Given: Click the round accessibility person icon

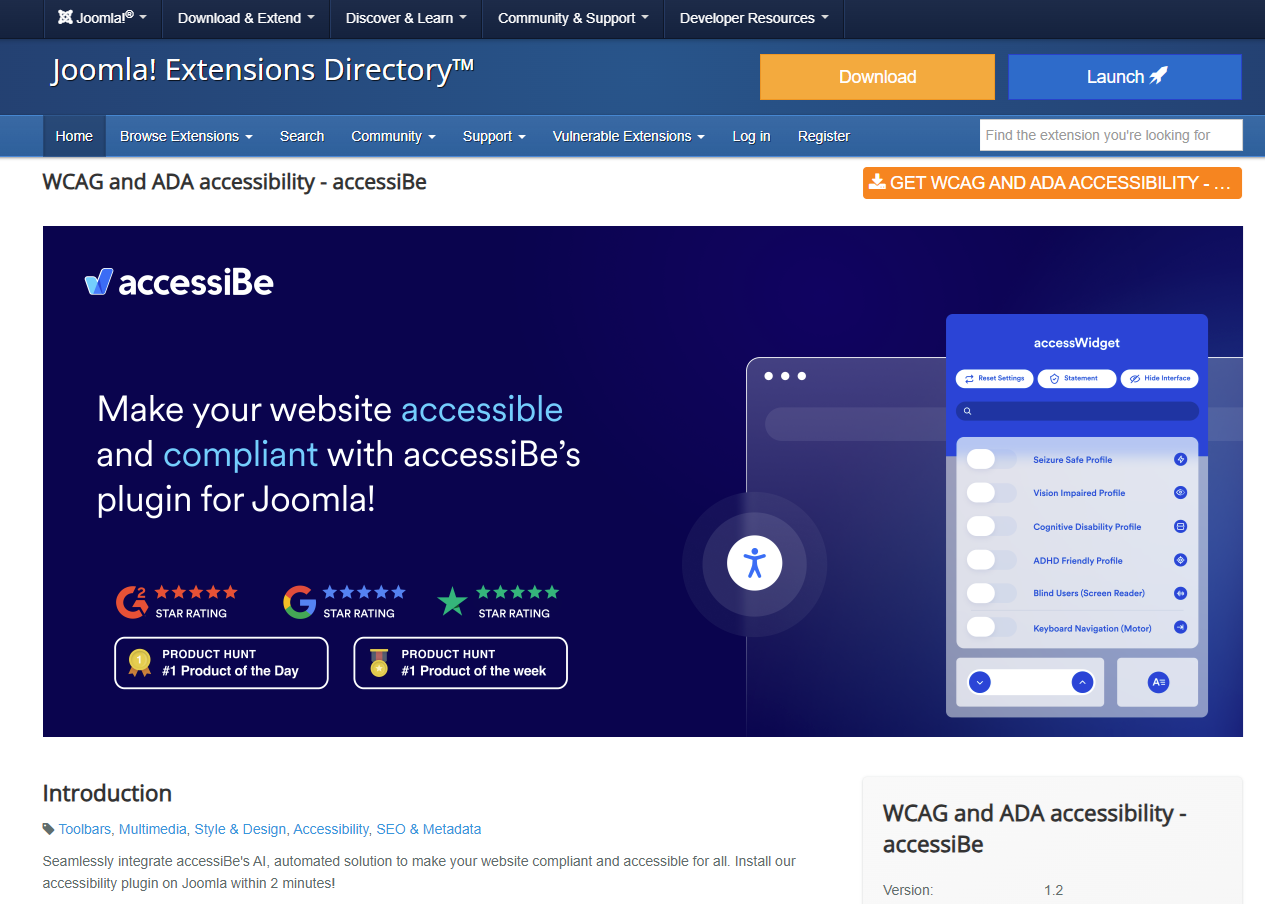Looking at the screenshot, I should tap(754, 563).
